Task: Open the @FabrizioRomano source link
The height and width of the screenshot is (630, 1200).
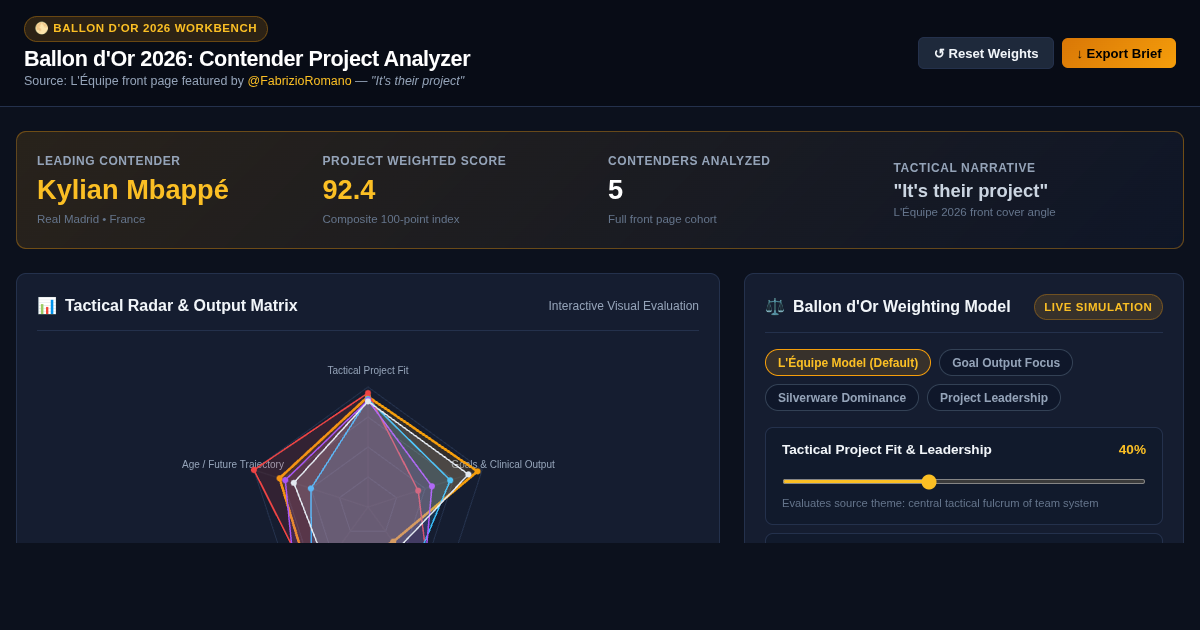Action: pyautogui.click(x=299, y=81)
